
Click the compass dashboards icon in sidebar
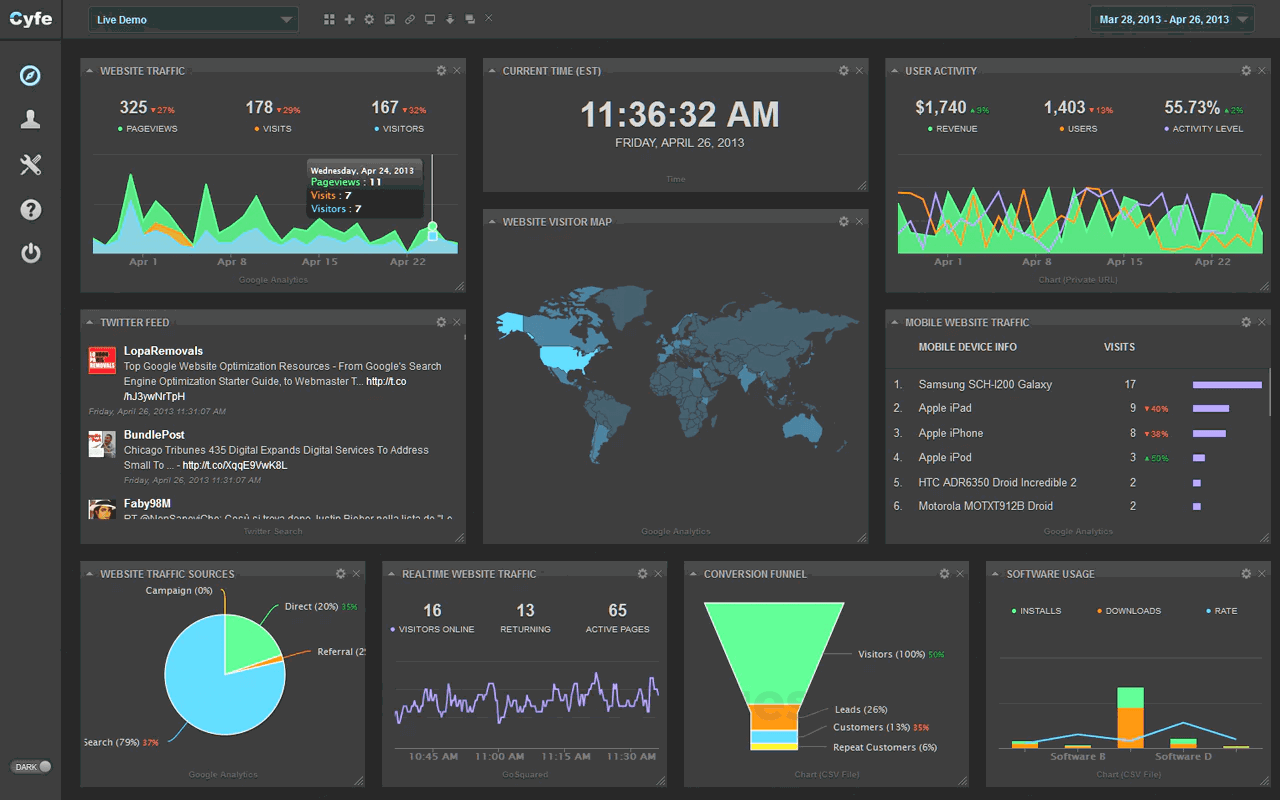click(30, 76)
